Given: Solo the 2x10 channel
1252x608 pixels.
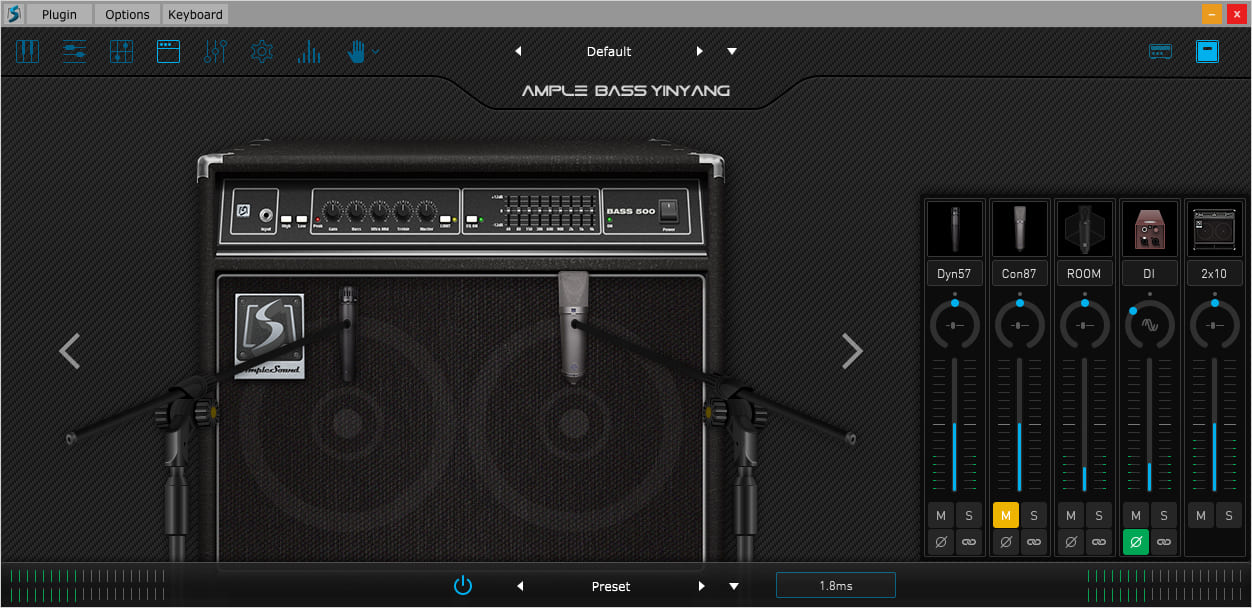Looking at the screenshot, I should pos(1228,515).
